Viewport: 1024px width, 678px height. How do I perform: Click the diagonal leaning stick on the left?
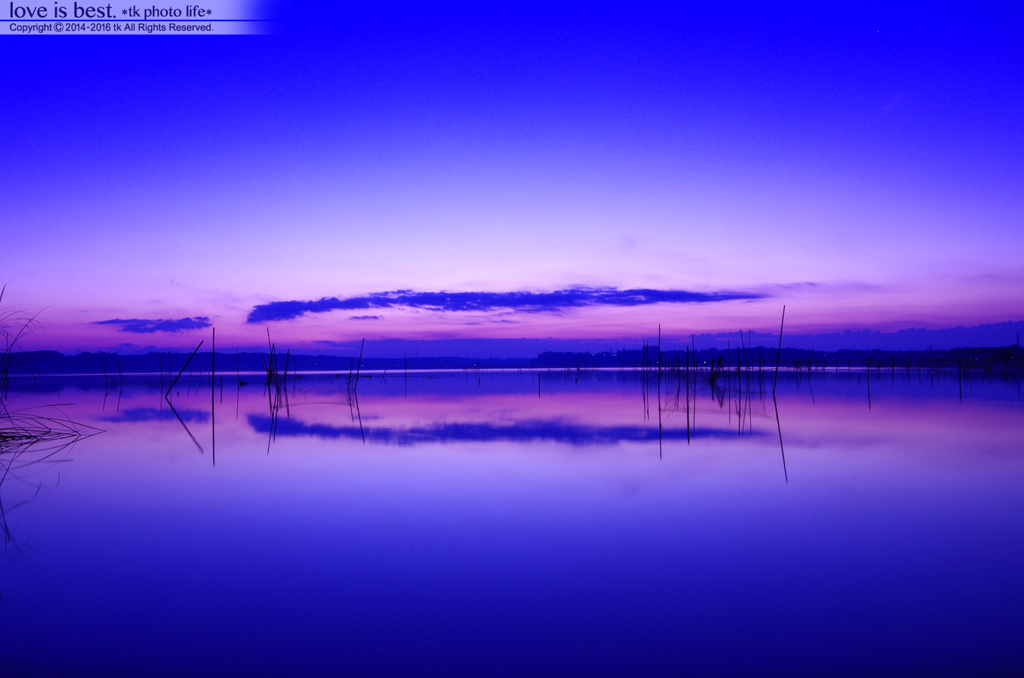pyautogui.click(x=184, y=368)
